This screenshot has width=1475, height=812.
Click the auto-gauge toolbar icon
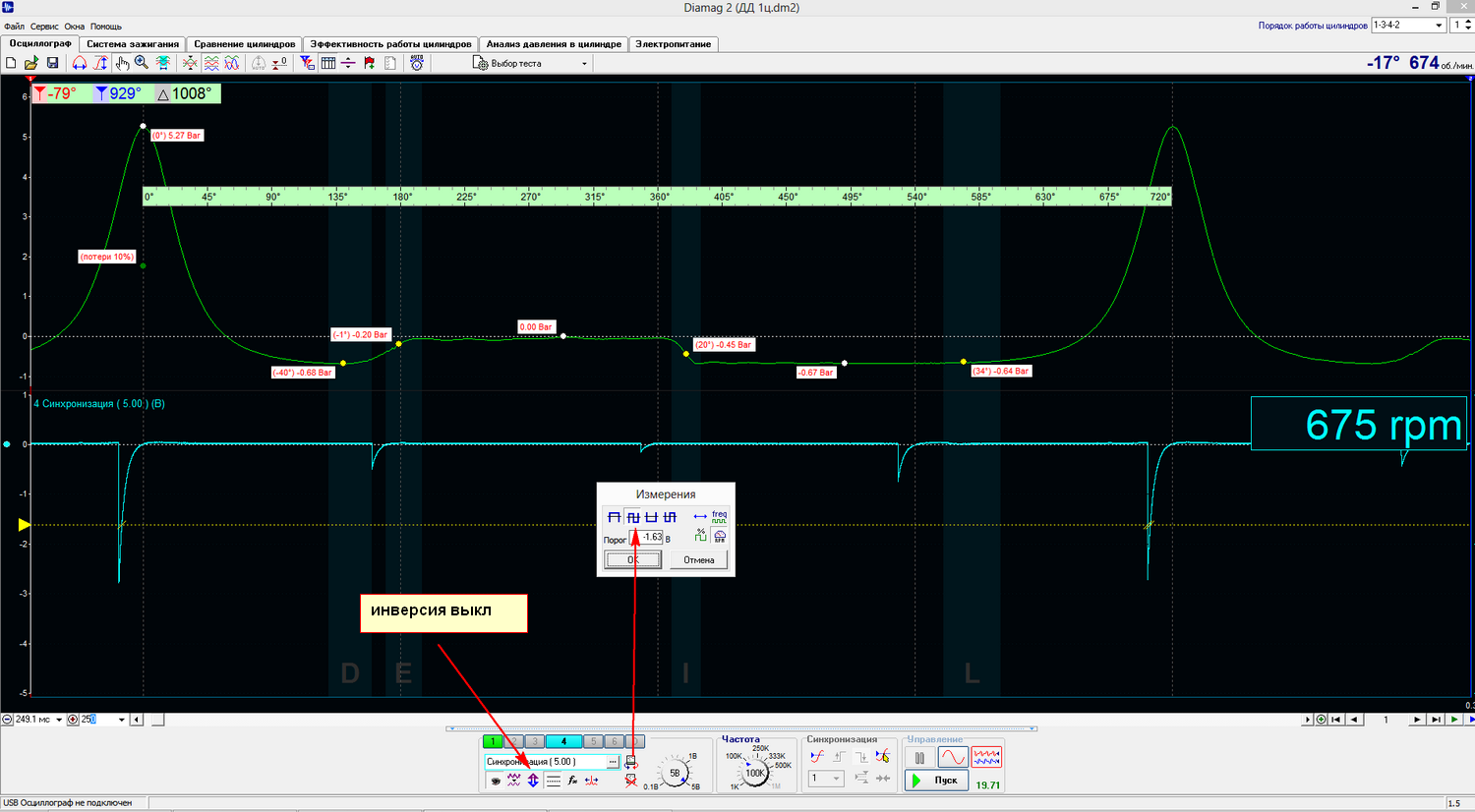click(x=258, y=63)
